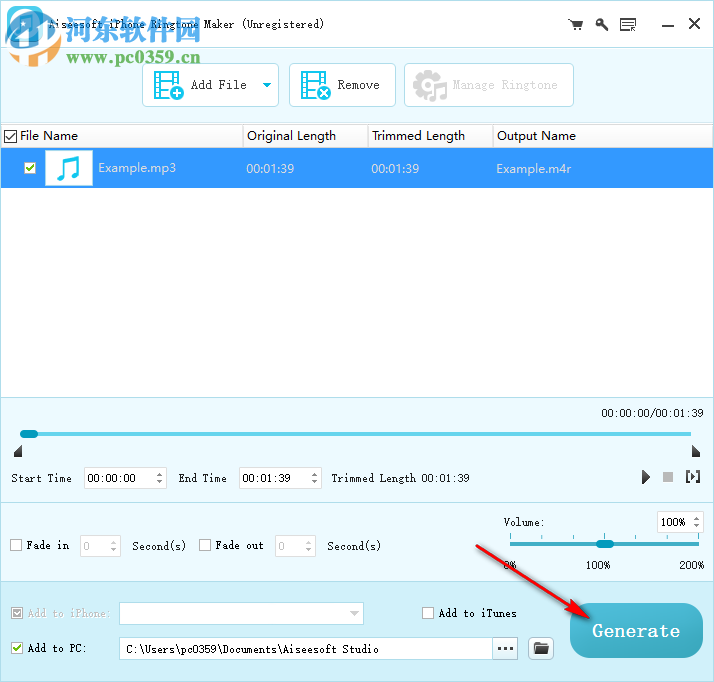Select the Example.mp3 file name

click(x=137, y=168)
